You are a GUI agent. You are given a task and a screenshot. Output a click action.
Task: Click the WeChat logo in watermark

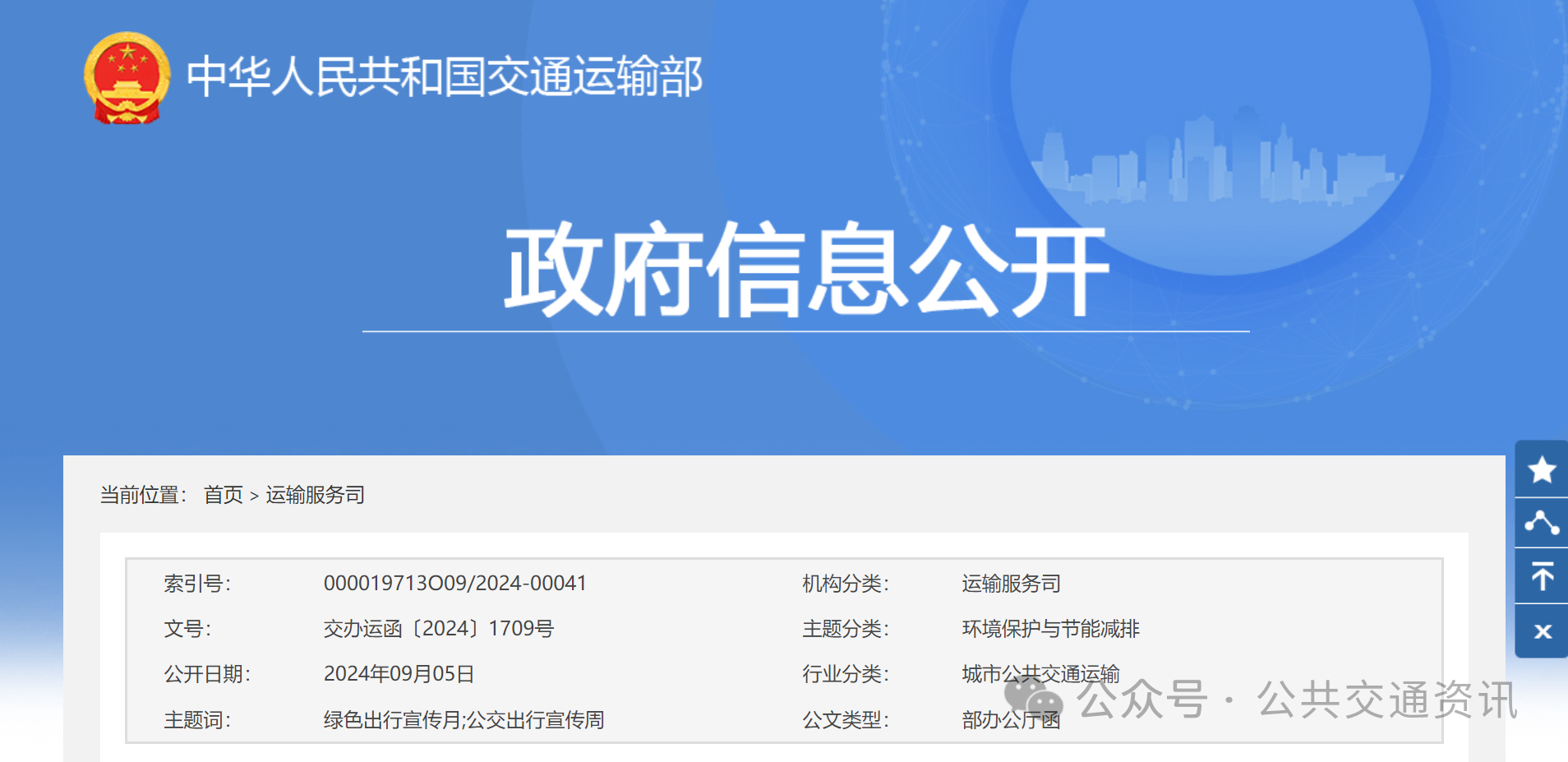[1033, 699]
